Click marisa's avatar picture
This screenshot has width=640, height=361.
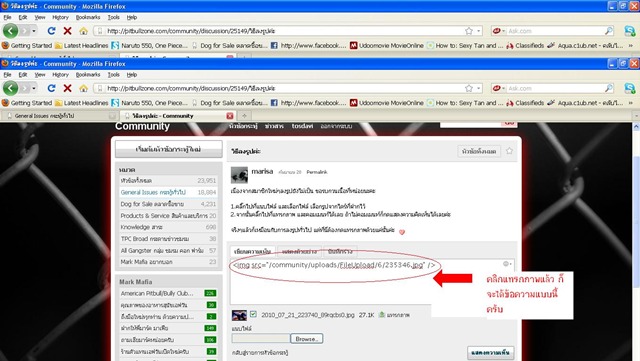239,175
